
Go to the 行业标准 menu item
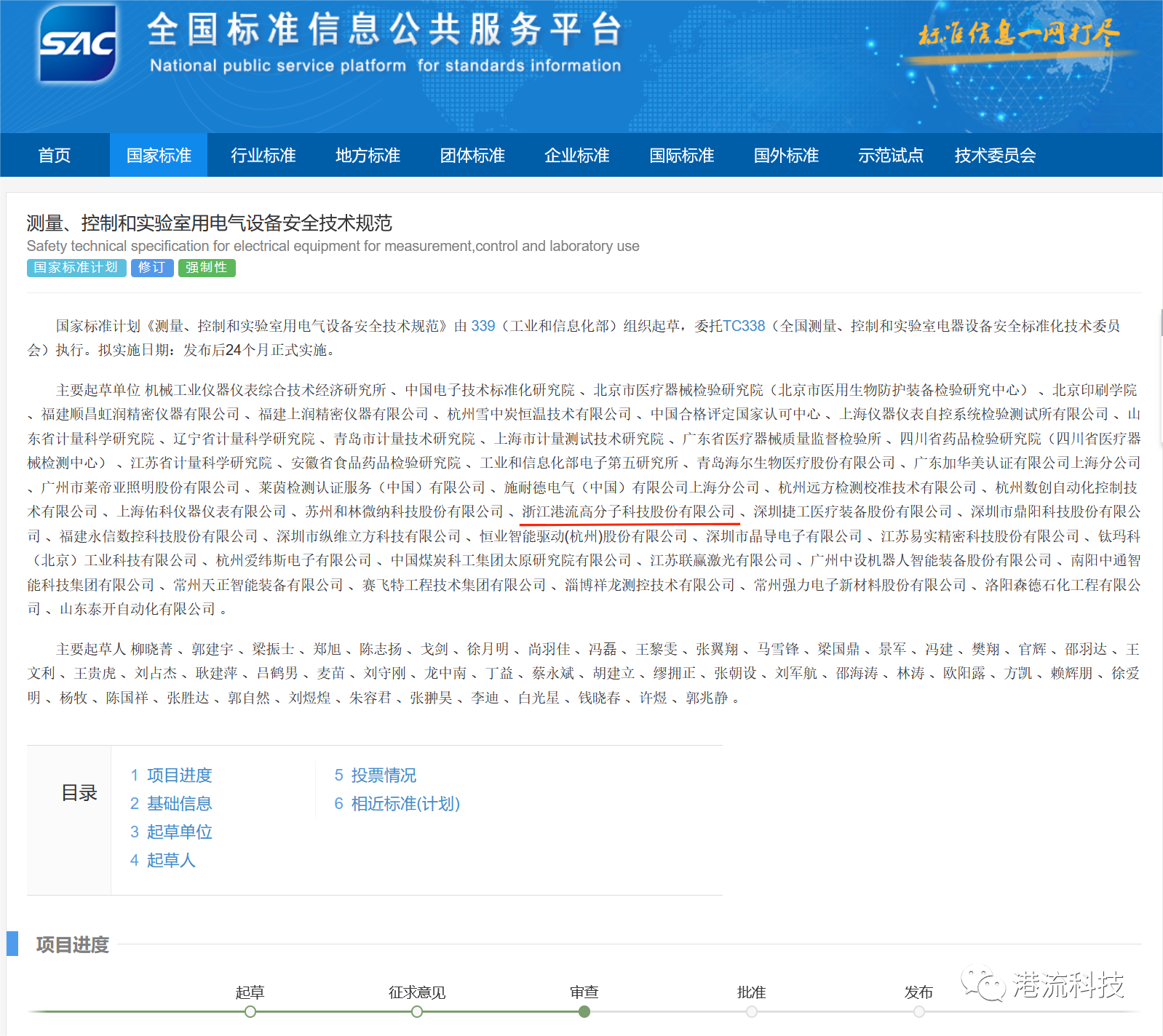click(263, 155)
